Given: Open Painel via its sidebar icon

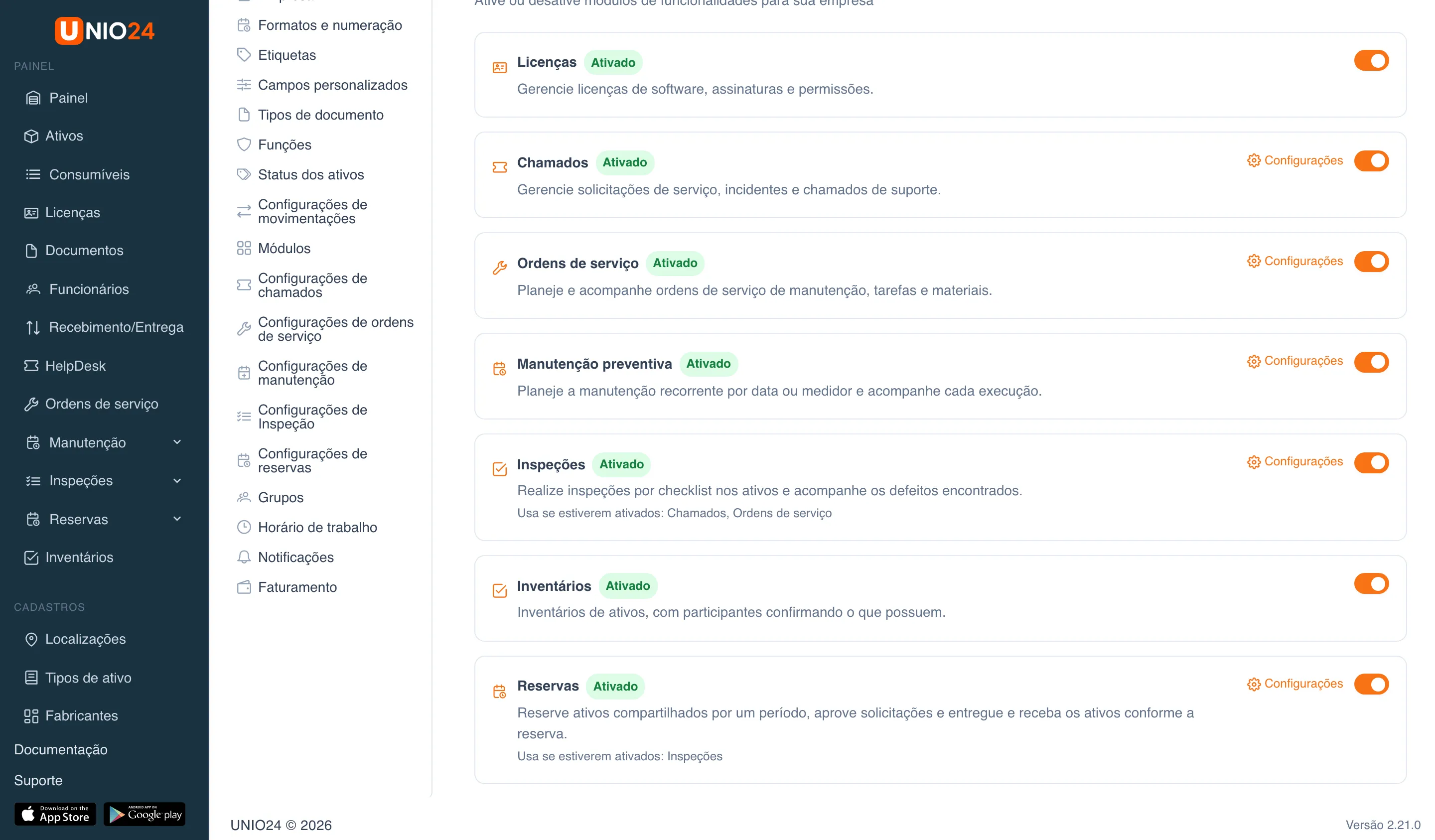Looking at the screenshot, I should tap(33, 98).
